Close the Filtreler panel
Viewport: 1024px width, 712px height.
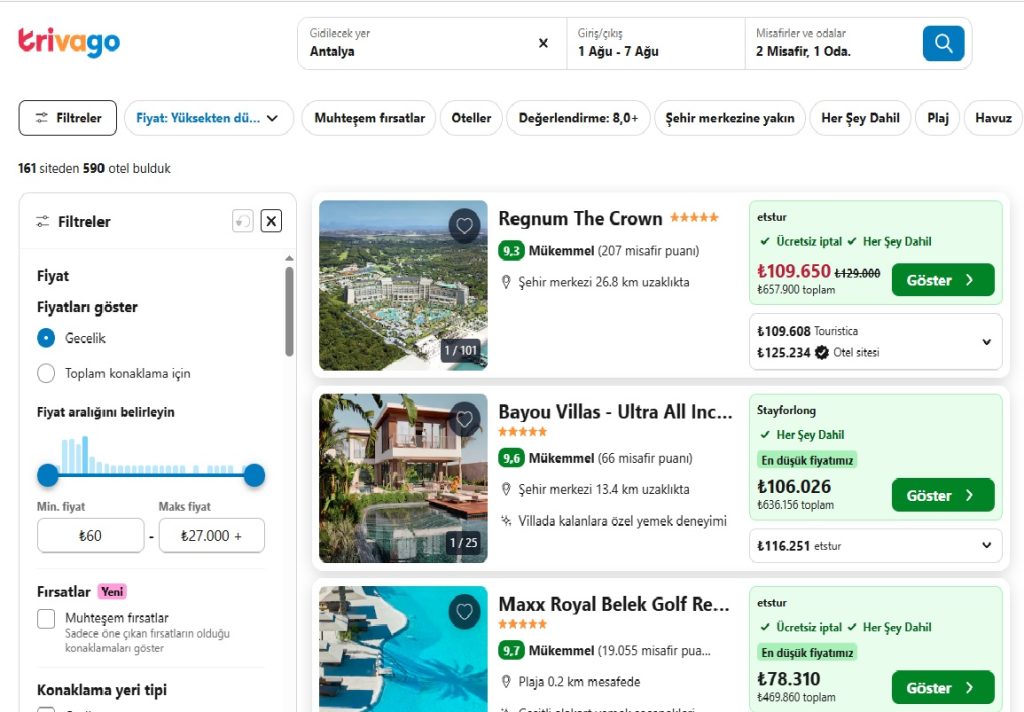point(271,221)
